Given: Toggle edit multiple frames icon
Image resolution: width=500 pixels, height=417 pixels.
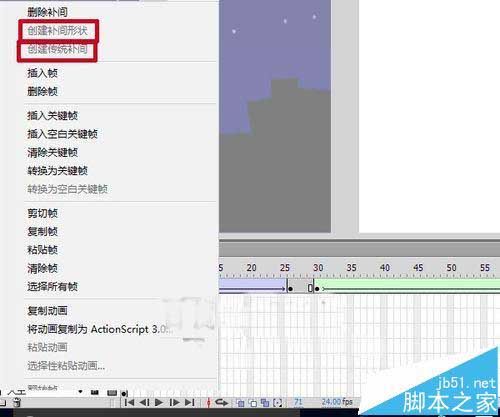Looking at the screenshot, I should click(265, 403).
